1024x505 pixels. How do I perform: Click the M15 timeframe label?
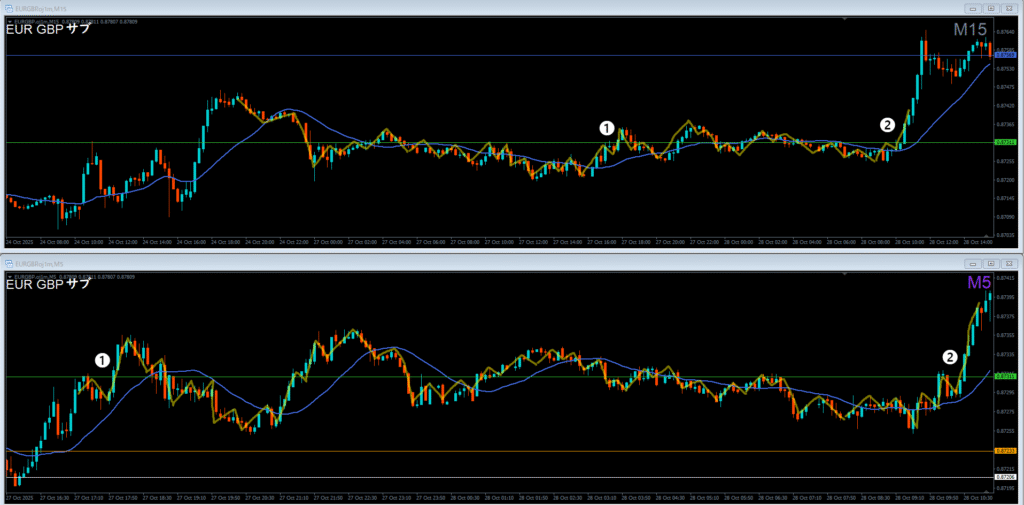pyautogui.click(x=971, y=30)
